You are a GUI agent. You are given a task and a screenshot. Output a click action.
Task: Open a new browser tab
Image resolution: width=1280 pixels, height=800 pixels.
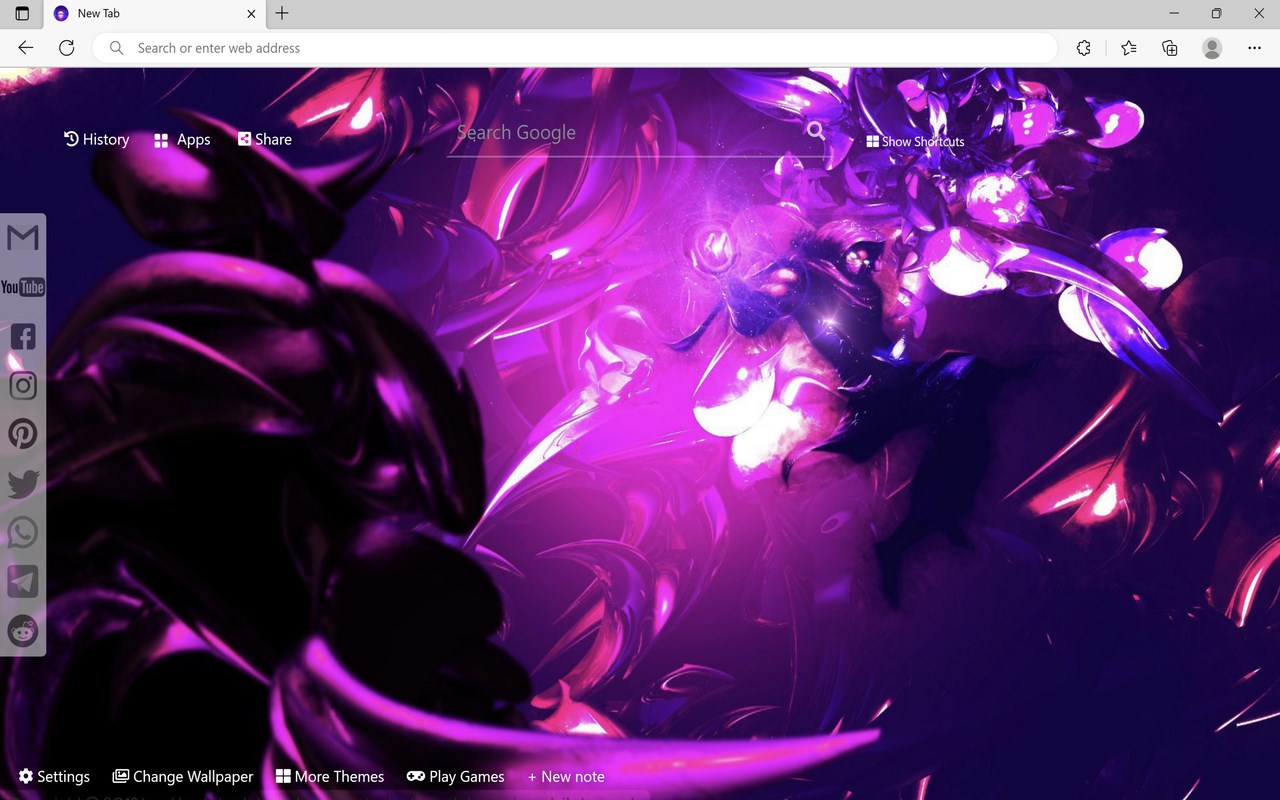(282, 13)
